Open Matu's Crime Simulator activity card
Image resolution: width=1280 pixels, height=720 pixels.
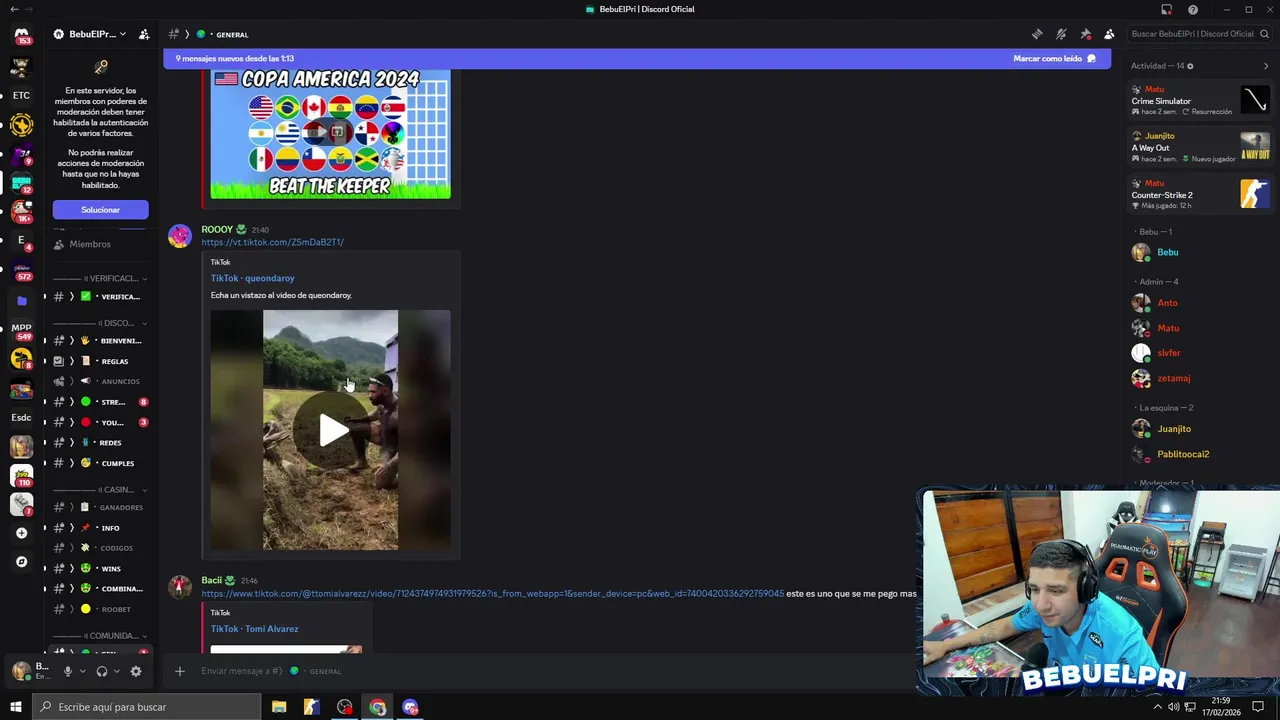click(x=1200, y=101)
